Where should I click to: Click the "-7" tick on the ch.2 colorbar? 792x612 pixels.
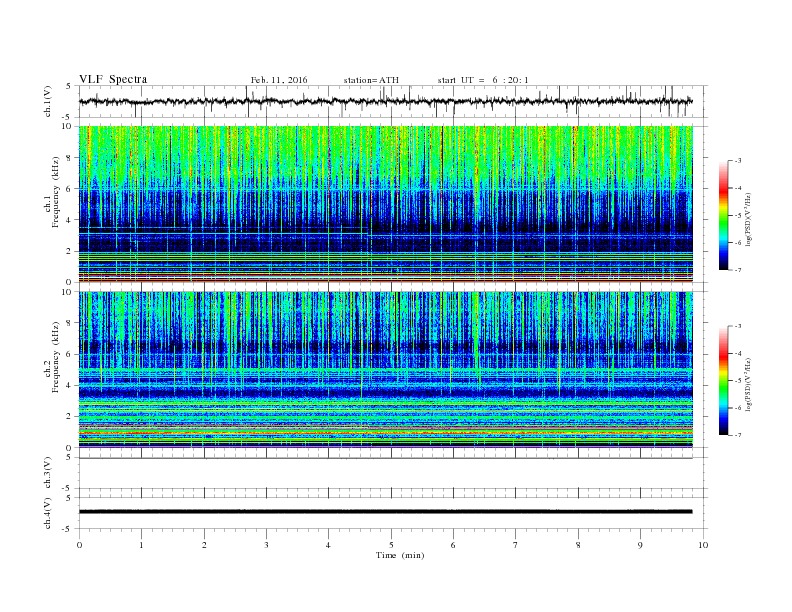point(737,435)
